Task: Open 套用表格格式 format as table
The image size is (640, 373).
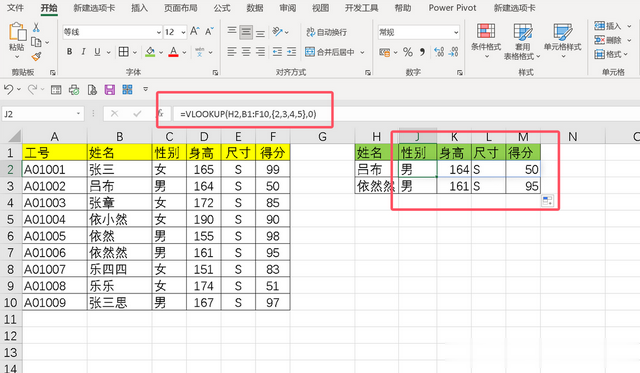Action: click(x=522, y=41)
